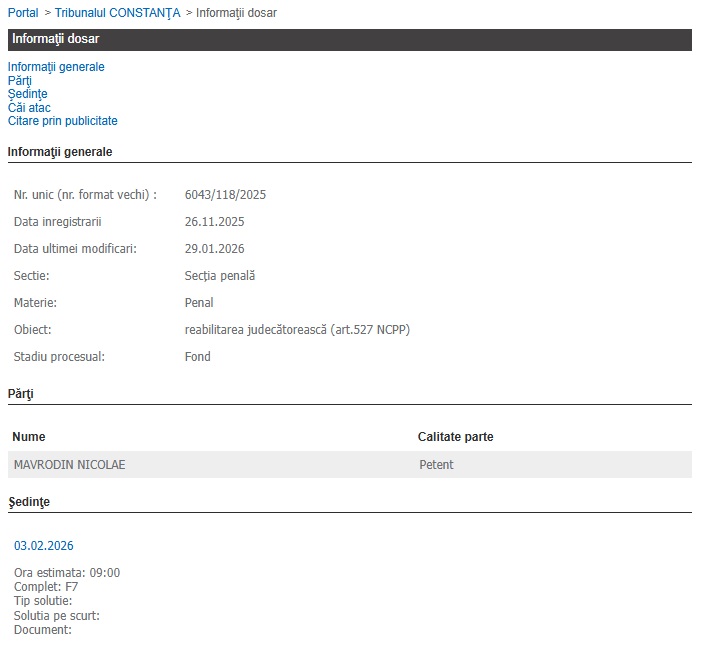The height and width of the screenshot is (653, 711).
Task: Click the MAVRODIN NICOLAE party row
Action: point(70,465)
